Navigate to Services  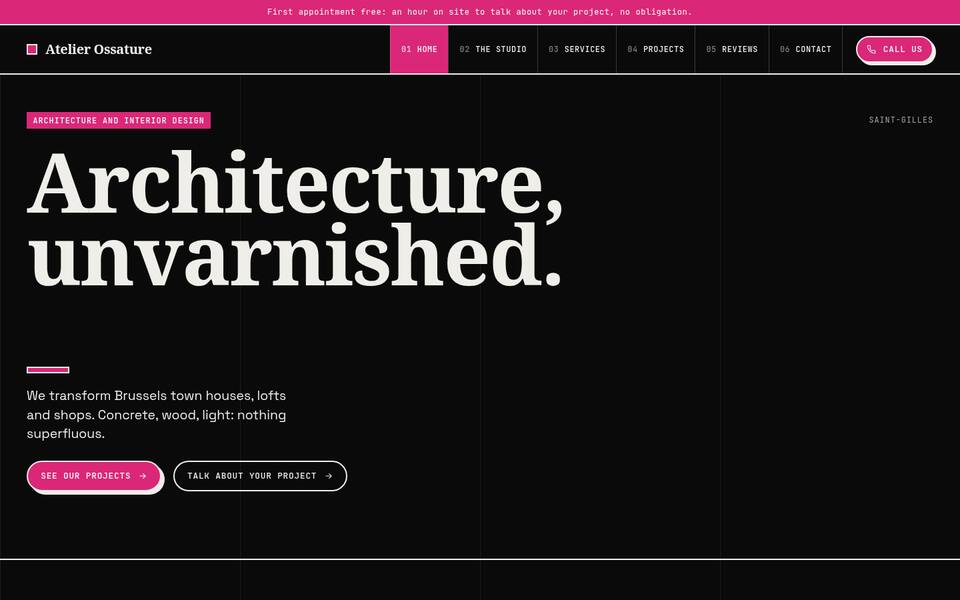pyautogui.click(x=577, y=49)
